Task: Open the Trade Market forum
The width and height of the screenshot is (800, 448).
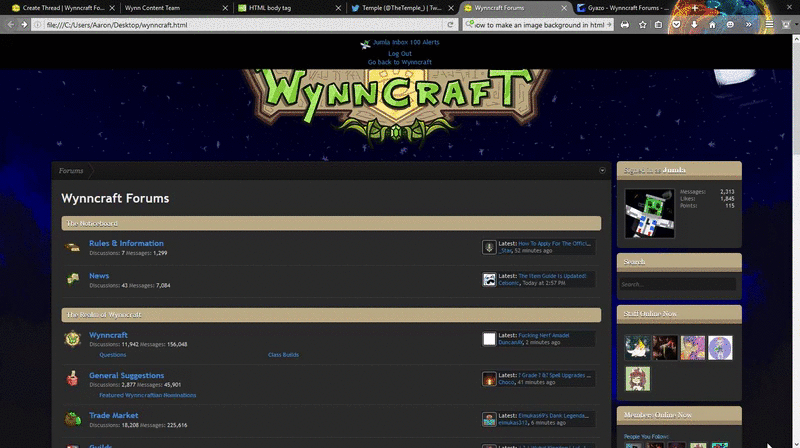Action: pyautogui.click(x=113, y=415)
